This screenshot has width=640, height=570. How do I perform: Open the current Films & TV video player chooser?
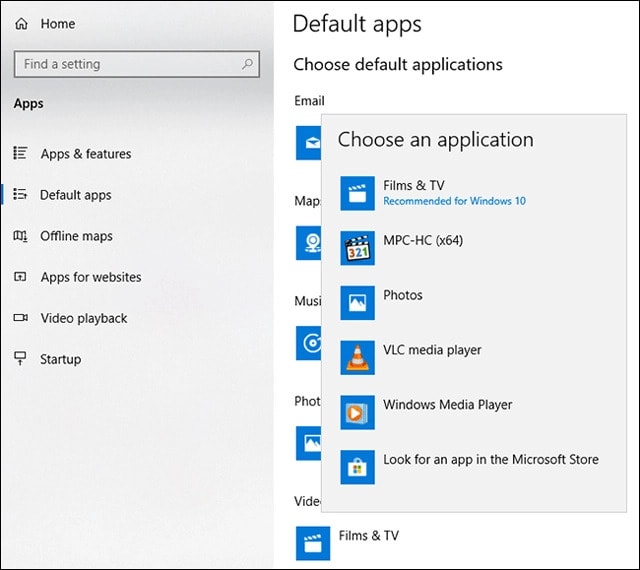pos(348,543)
